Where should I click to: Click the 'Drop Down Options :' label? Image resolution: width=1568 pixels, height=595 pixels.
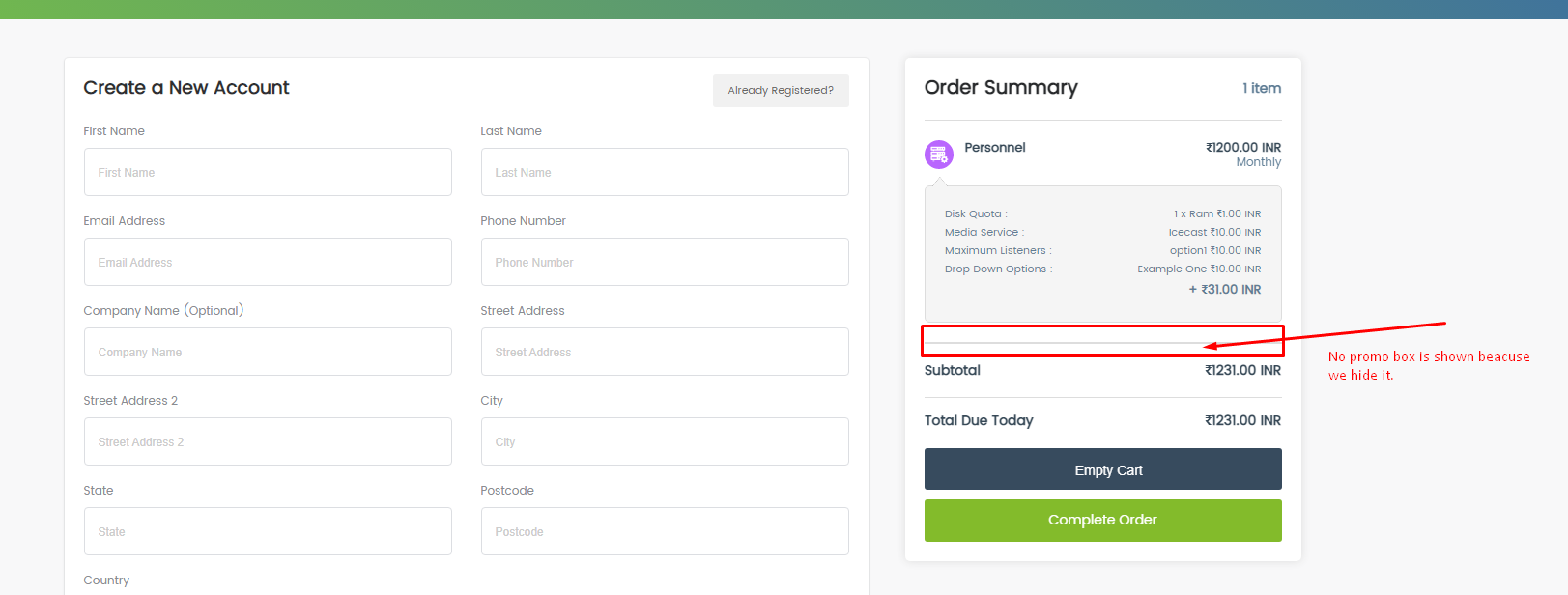999,269
